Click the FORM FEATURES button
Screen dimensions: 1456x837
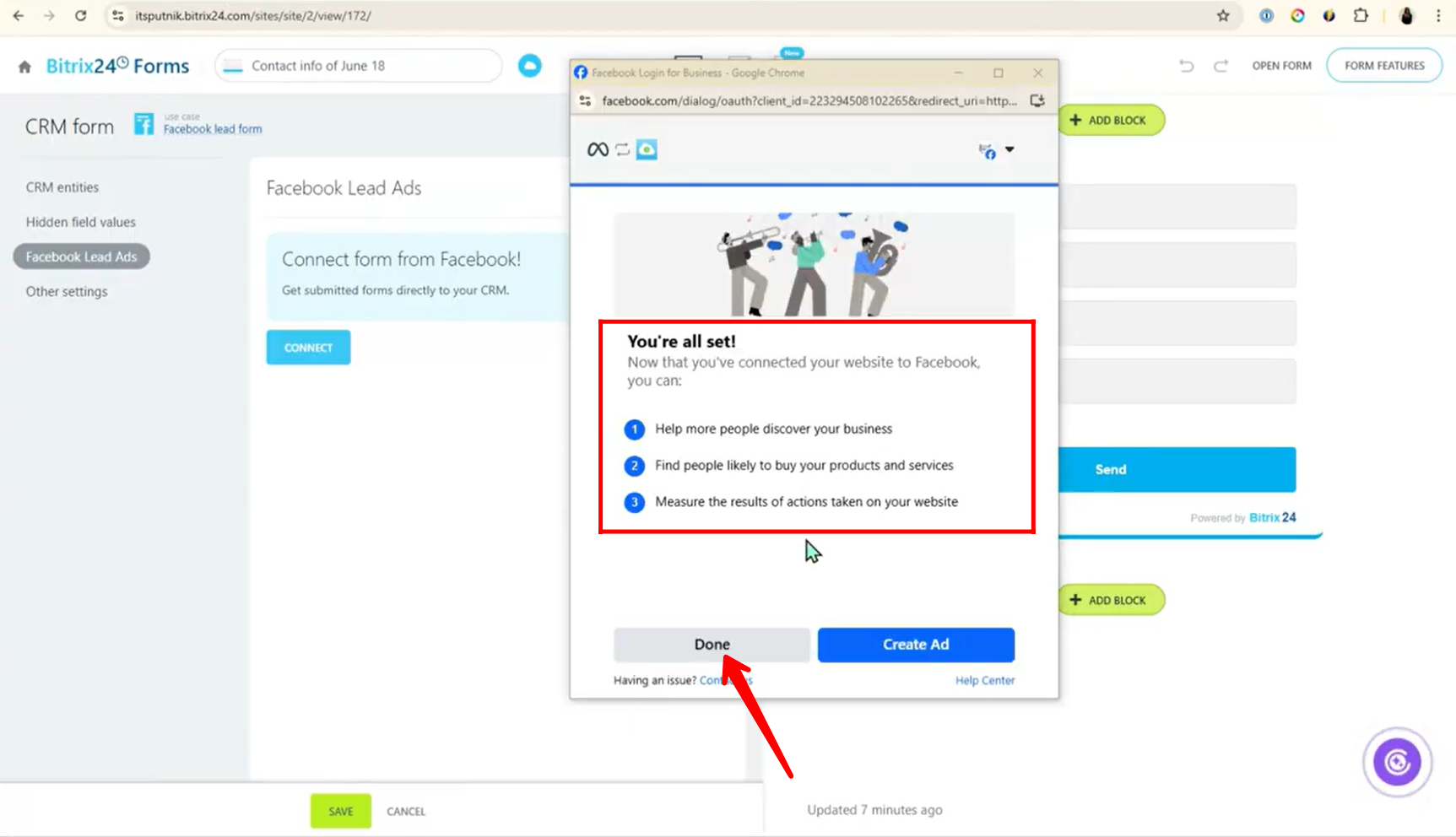tap(1384, 66)
